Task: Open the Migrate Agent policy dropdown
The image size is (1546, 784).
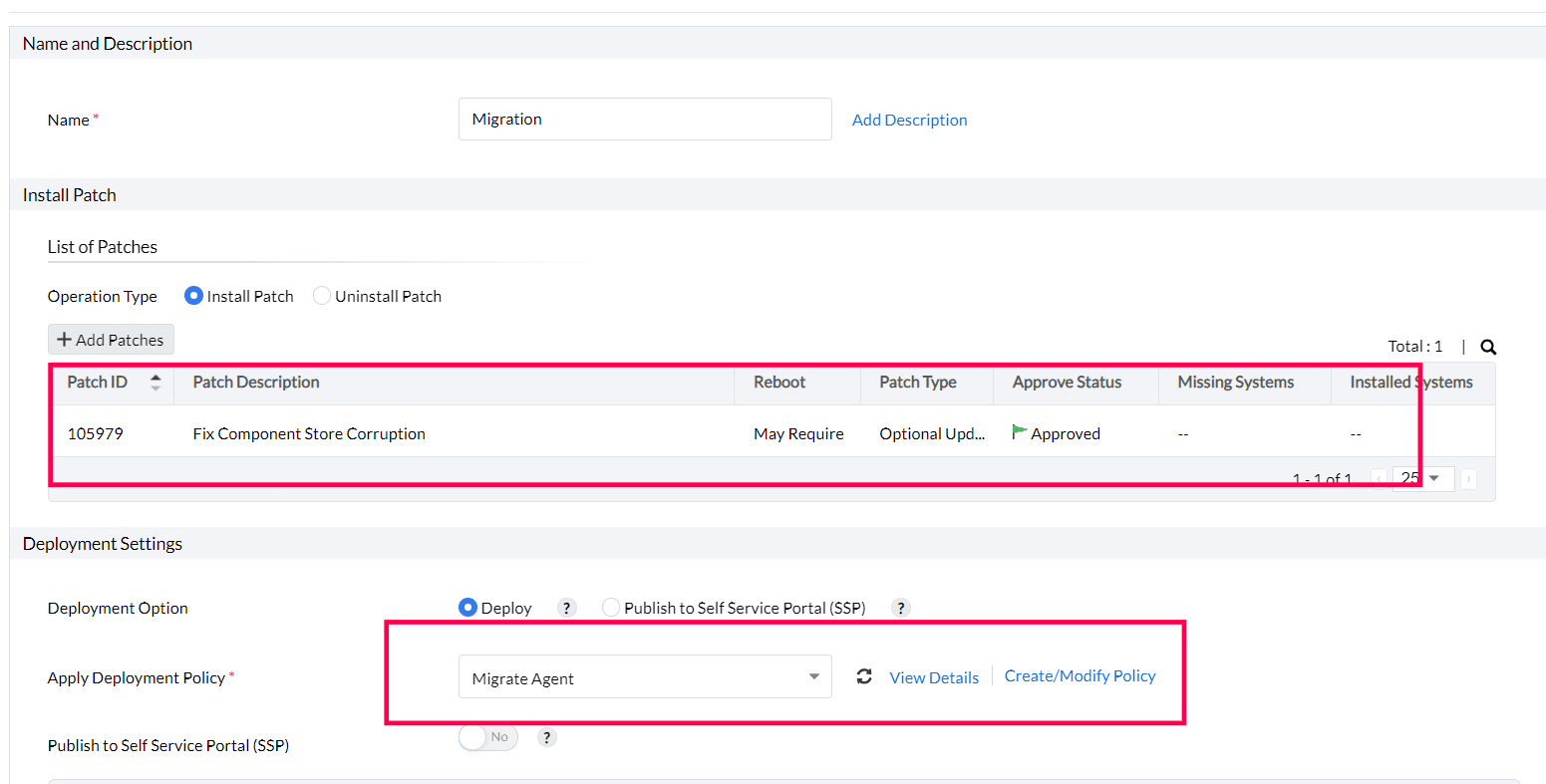Action: [644, 677]
